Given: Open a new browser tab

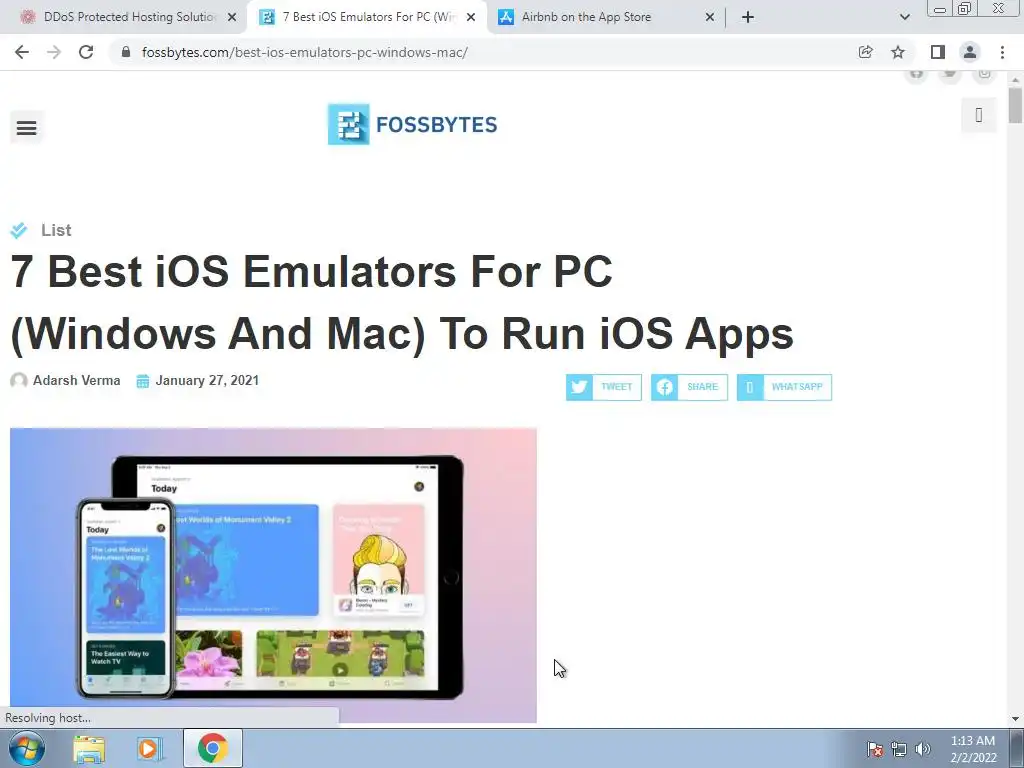Looking at the screenshot, I should click(x=748, y=17).
